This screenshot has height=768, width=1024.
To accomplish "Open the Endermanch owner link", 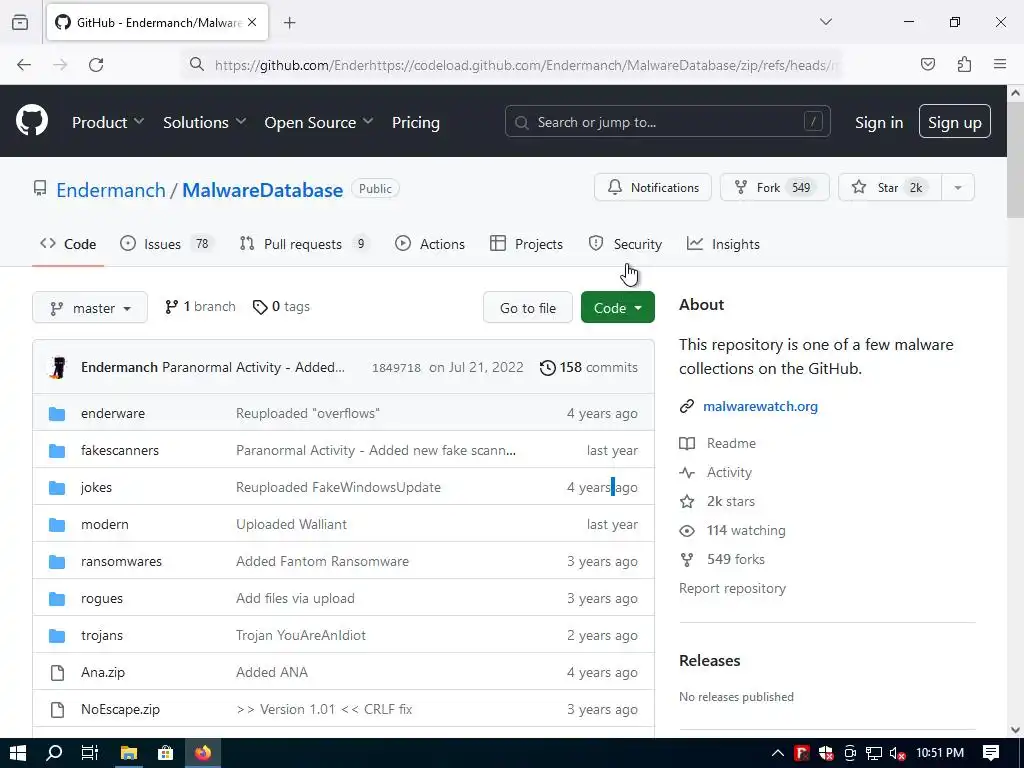I will click(x=111, y=190).
